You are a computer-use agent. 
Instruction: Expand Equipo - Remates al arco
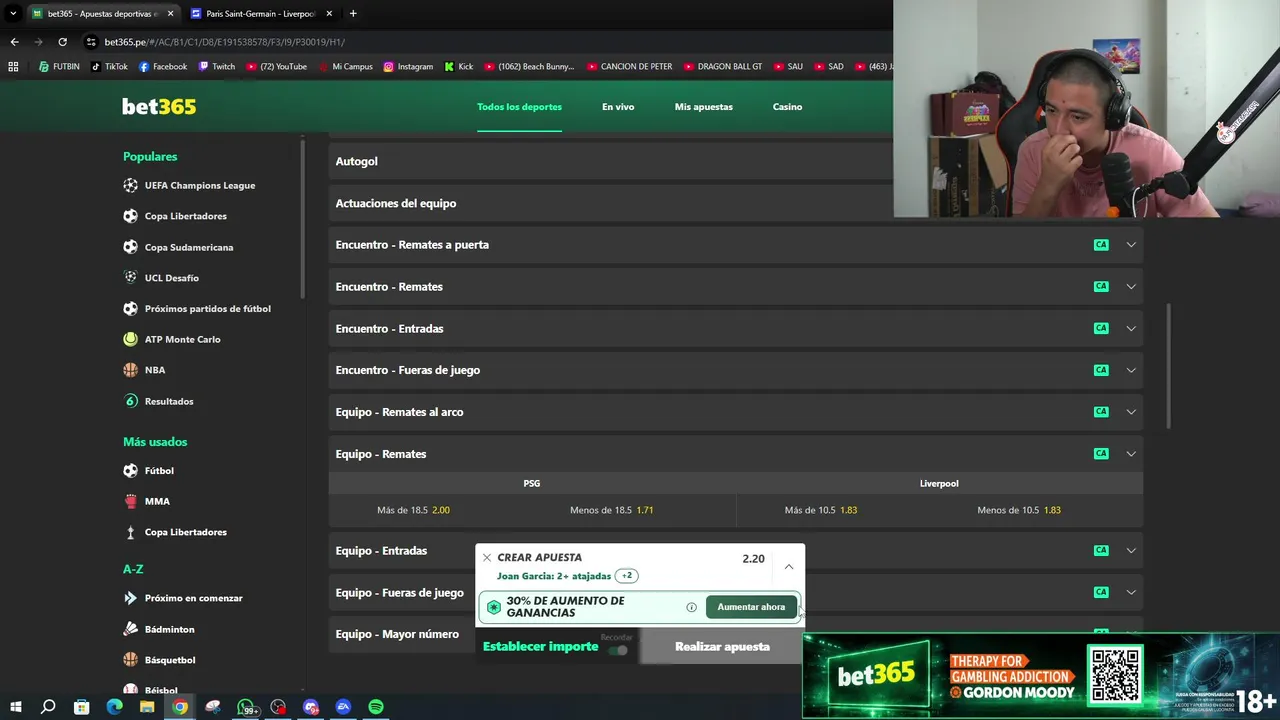(x=735, y=412)
